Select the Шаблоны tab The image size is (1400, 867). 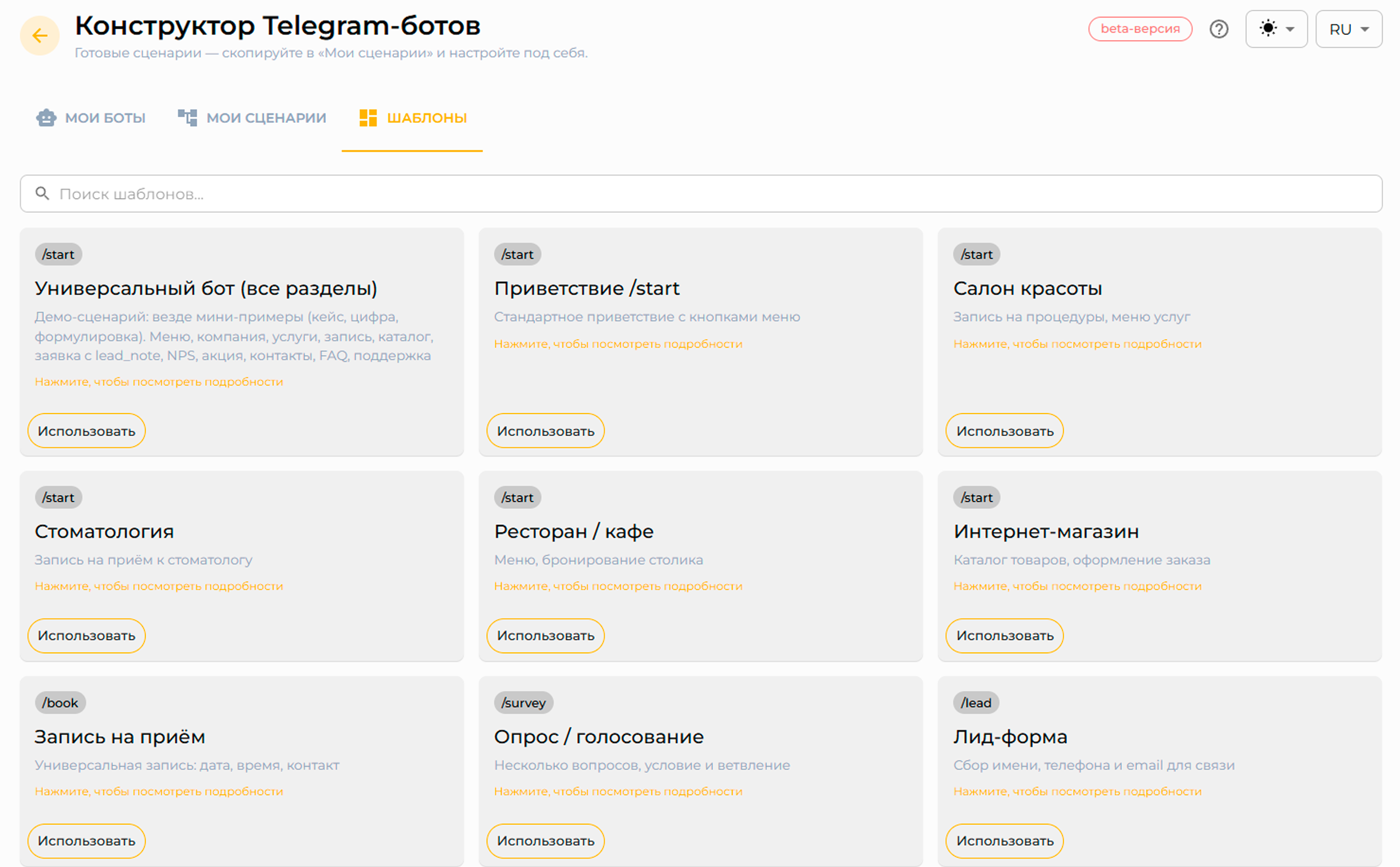pyautogui.click(x=412, y=118)
